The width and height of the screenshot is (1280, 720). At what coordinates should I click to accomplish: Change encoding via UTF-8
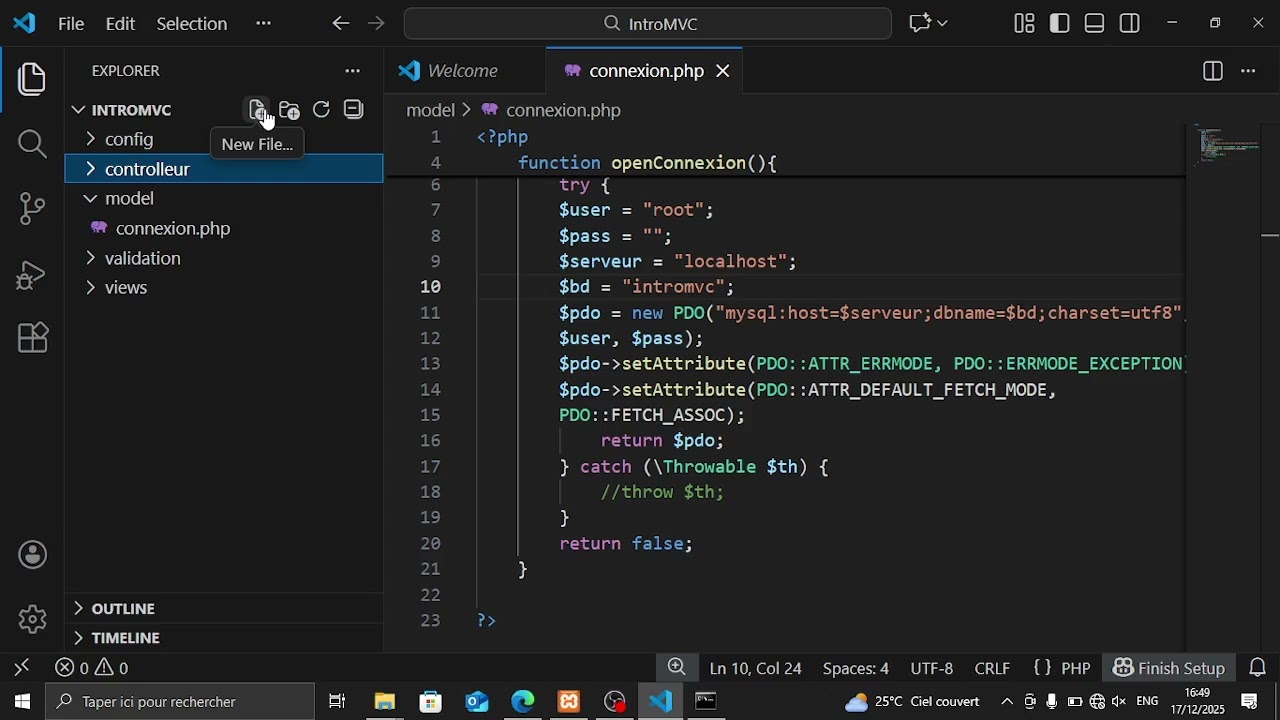931,668
